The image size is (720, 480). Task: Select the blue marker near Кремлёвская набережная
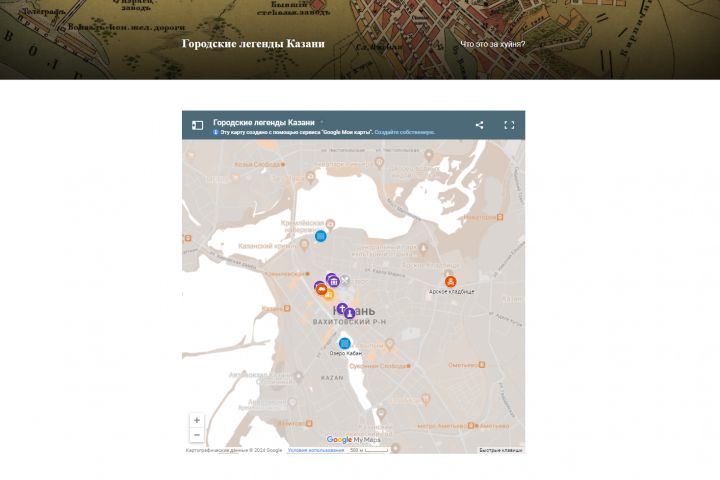pos(321,236)
